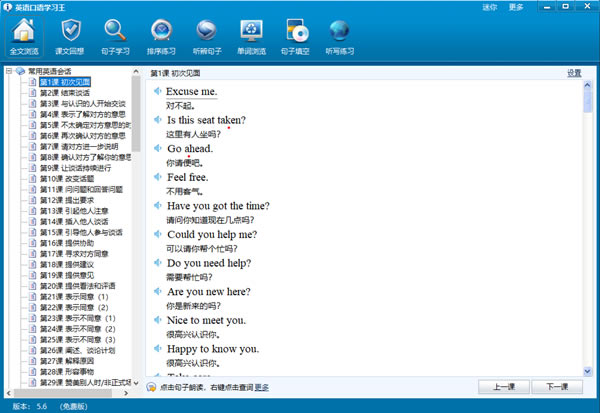Open the 听辨句子 listening discrimination tool

pos(206,35)
